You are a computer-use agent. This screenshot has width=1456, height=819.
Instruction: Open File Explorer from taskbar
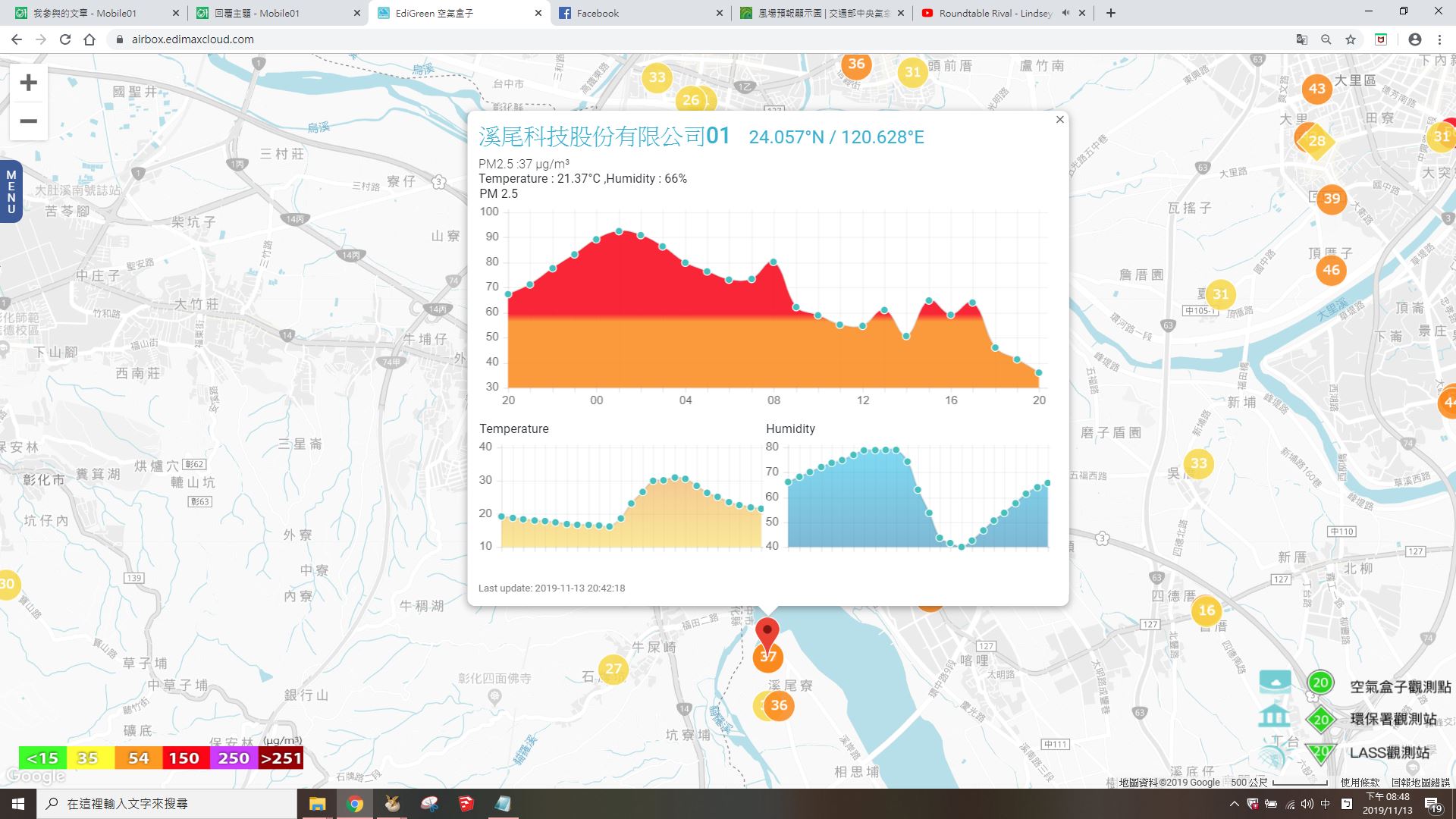[x=317, y=804]
